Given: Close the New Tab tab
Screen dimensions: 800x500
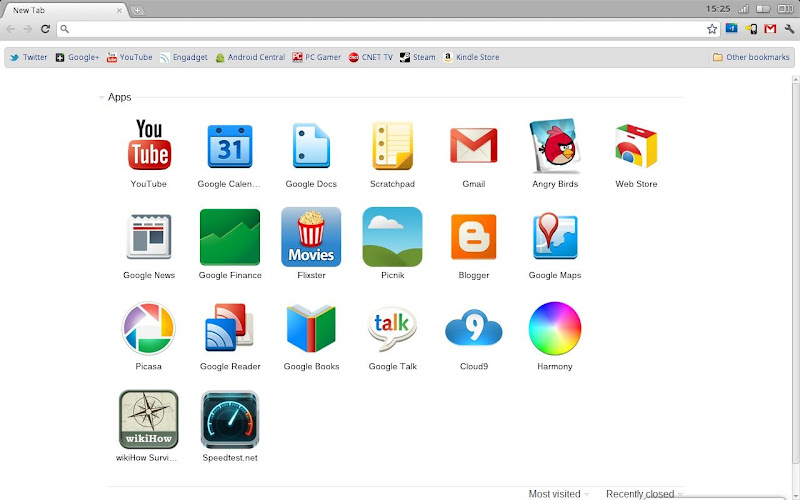Looking at the screenshot, I should tap(119, 10).
